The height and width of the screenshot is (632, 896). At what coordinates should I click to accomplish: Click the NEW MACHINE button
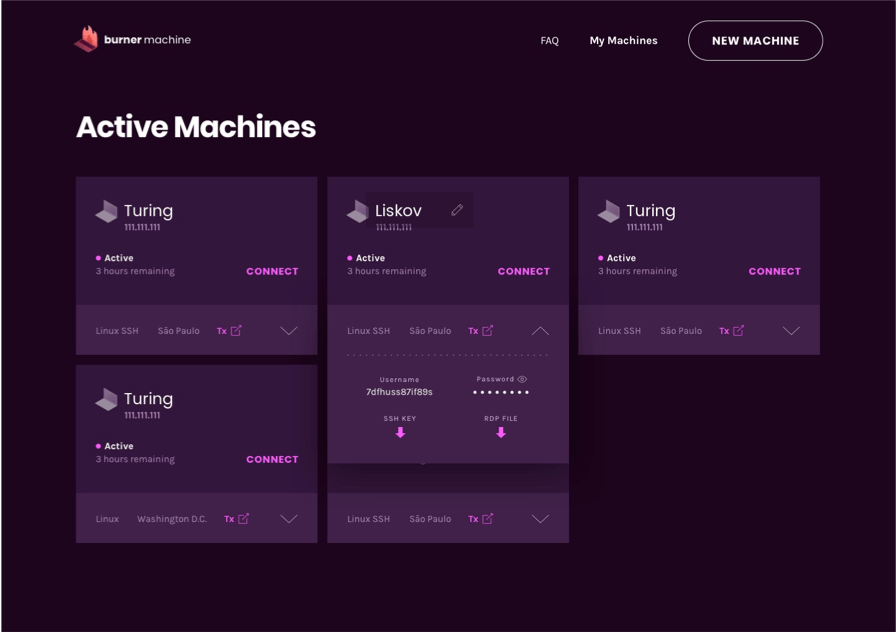755,41
